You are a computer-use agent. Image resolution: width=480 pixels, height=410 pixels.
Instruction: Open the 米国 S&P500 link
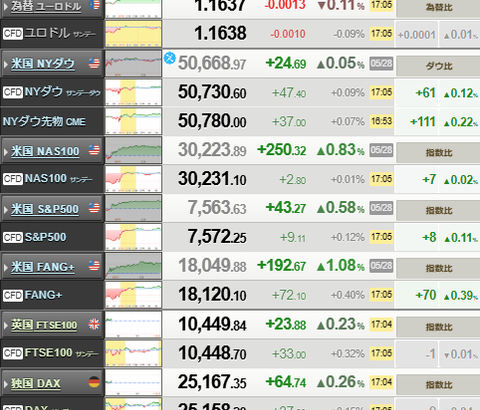click(45, 209)
